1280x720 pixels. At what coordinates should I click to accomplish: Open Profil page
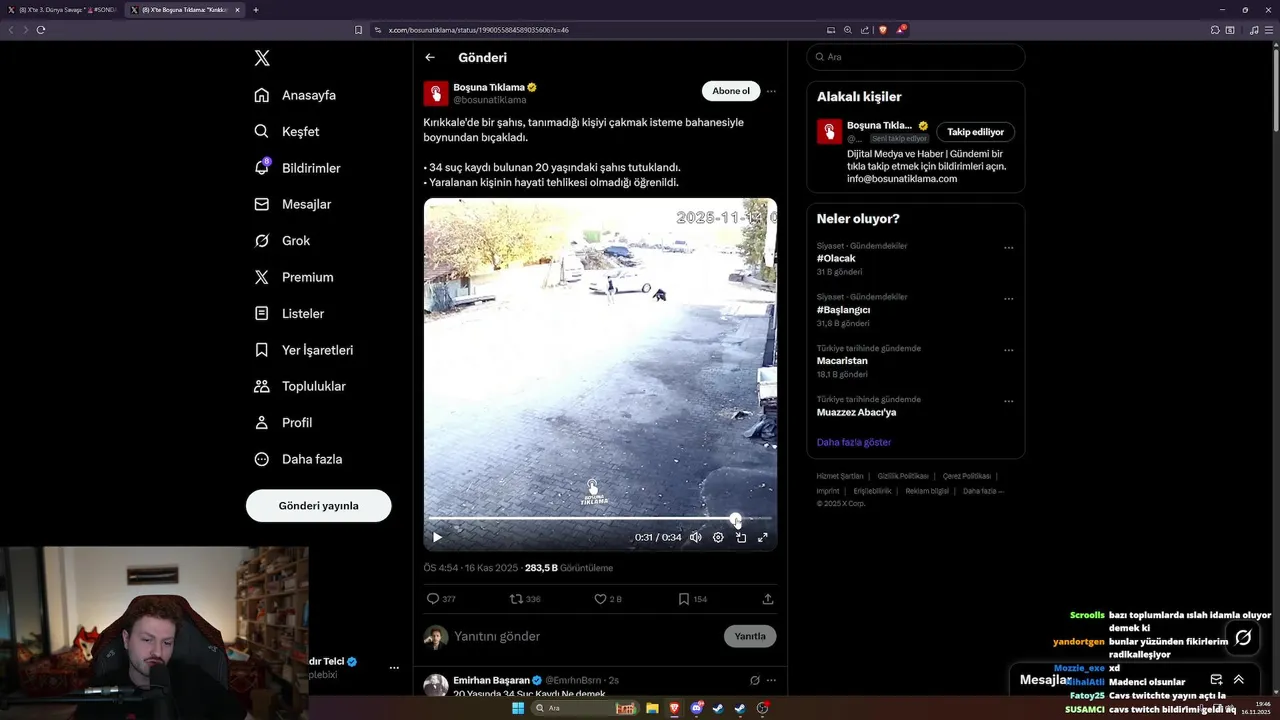283,423
